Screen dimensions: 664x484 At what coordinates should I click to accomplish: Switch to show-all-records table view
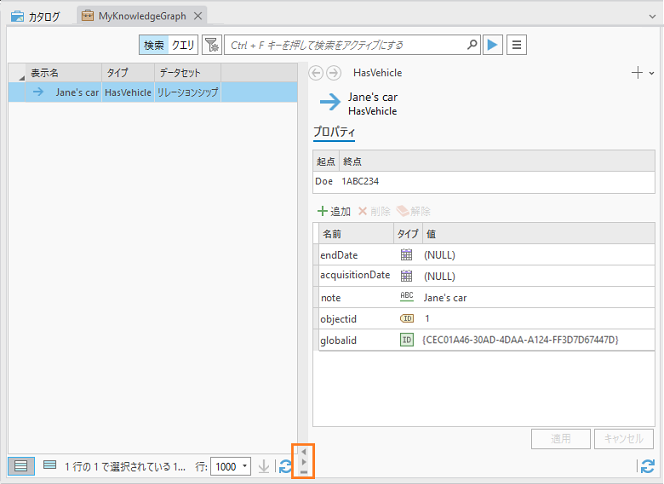pyautogui.click(x=20, y=466)
